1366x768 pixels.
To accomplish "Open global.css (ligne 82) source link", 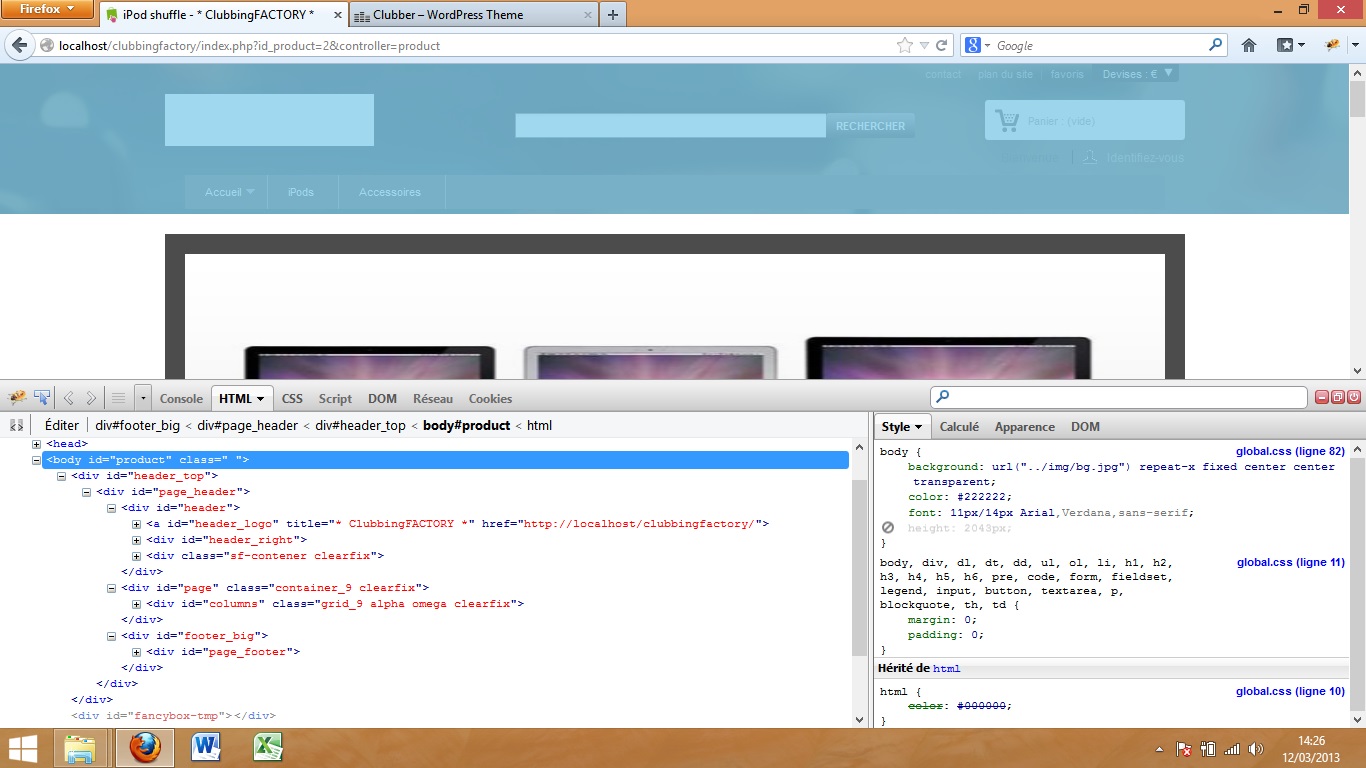I will 1290,452.
